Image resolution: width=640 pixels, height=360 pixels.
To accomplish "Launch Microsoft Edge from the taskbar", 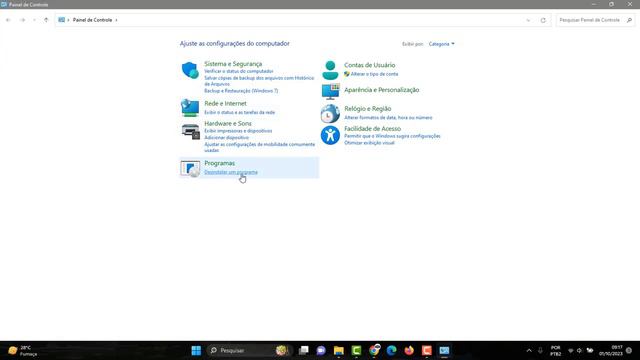I will (x=392, y=351).
